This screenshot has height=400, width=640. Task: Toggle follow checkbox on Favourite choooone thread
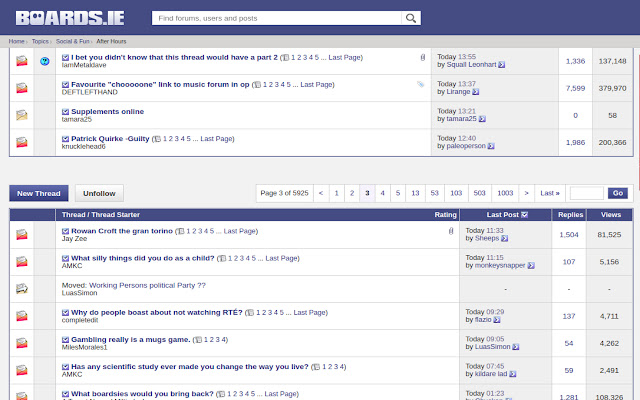pyautogui.click(x=65, y=84)
